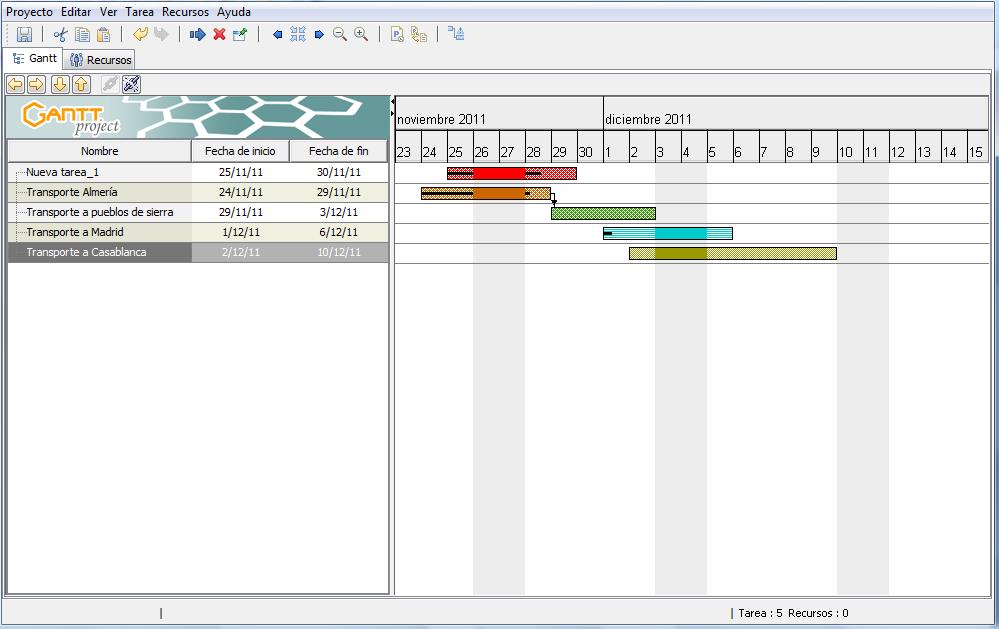Click the unlink tasks broken chain icon
This screenshot has height=629, width=999.
tap(131, 84)
